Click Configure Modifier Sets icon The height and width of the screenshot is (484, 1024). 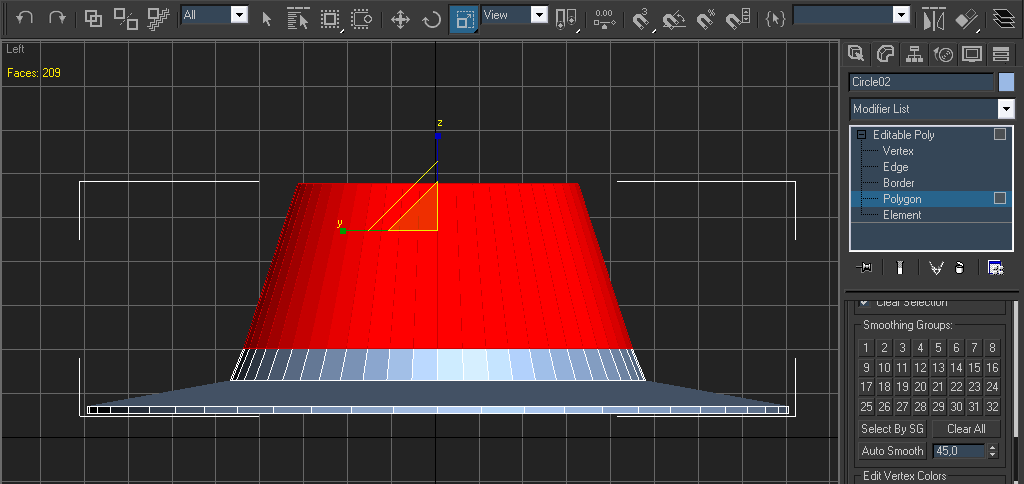click(x=995, y=267)
